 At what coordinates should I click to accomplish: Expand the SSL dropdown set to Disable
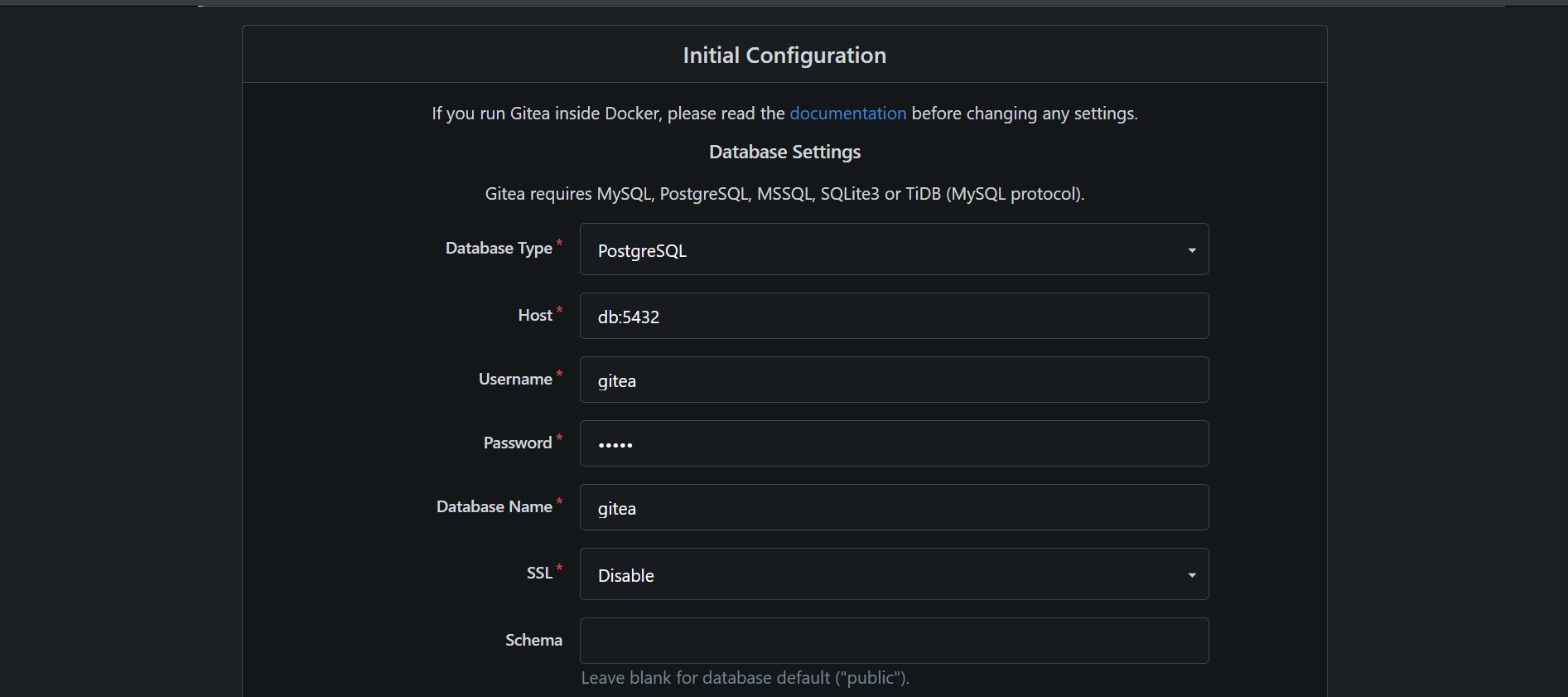pyautogui.click(x=893, y=574)
